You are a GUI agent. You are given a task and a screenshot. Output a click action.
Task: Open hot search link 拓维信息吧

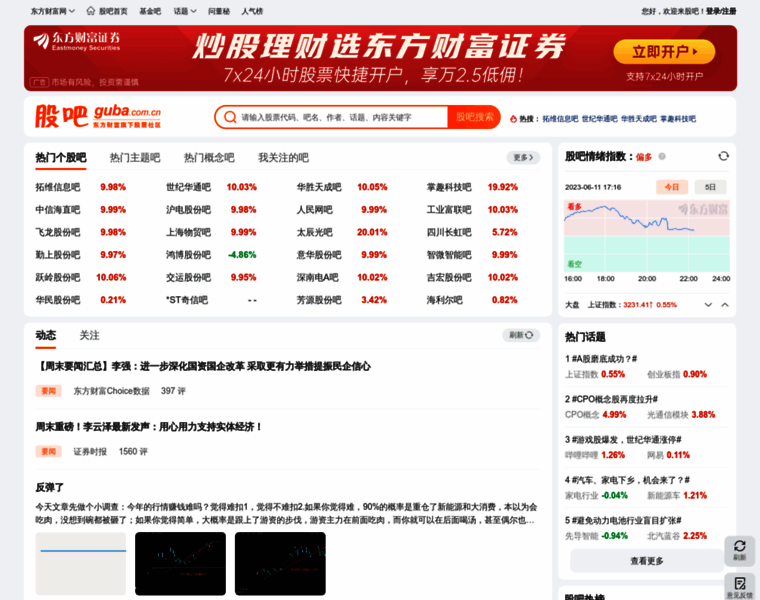click(560, 119)
